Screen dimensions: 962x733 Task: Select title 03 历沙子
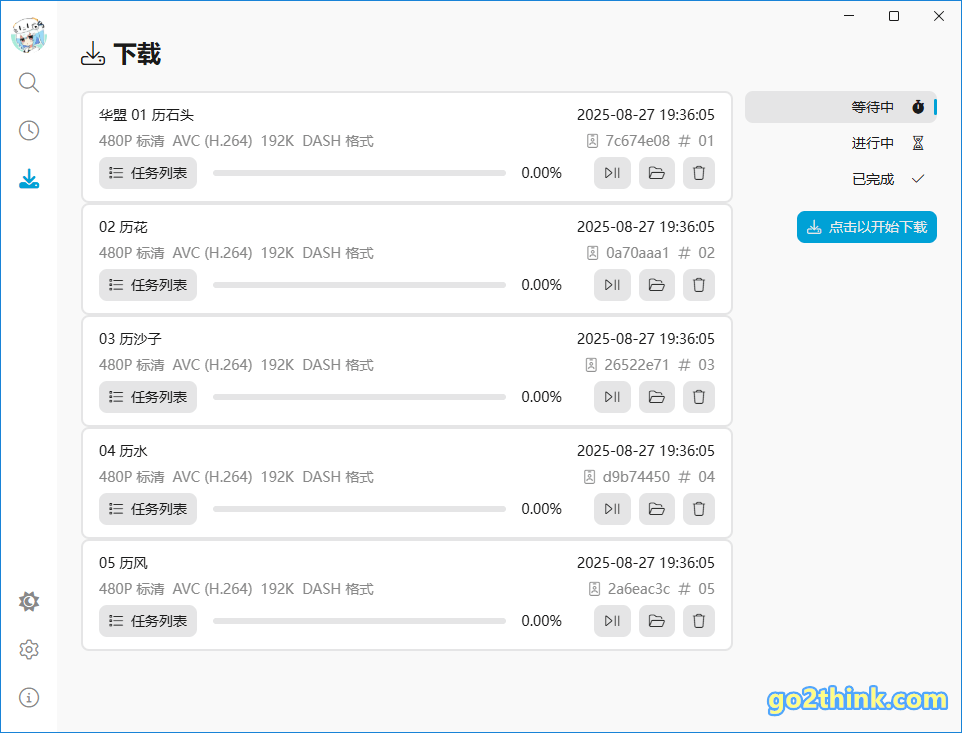pos(130,339)
